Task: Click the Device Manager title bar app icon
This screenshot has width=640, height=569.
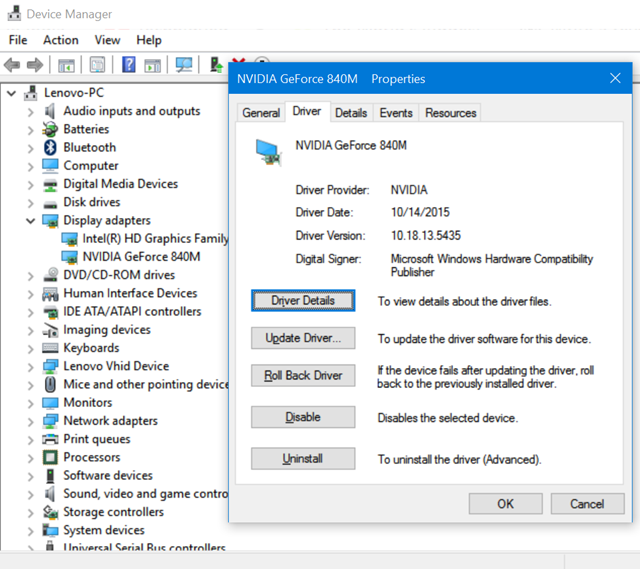Action: click(14, 13)
